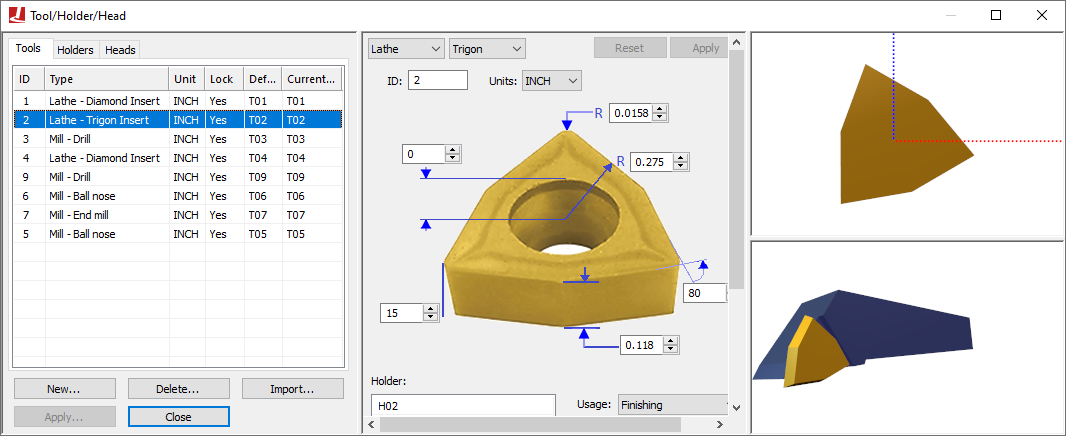The height and width of the screenshot is (436, 1066).
Task: Click the Delete... button
Action: click(x=179, y=389)
